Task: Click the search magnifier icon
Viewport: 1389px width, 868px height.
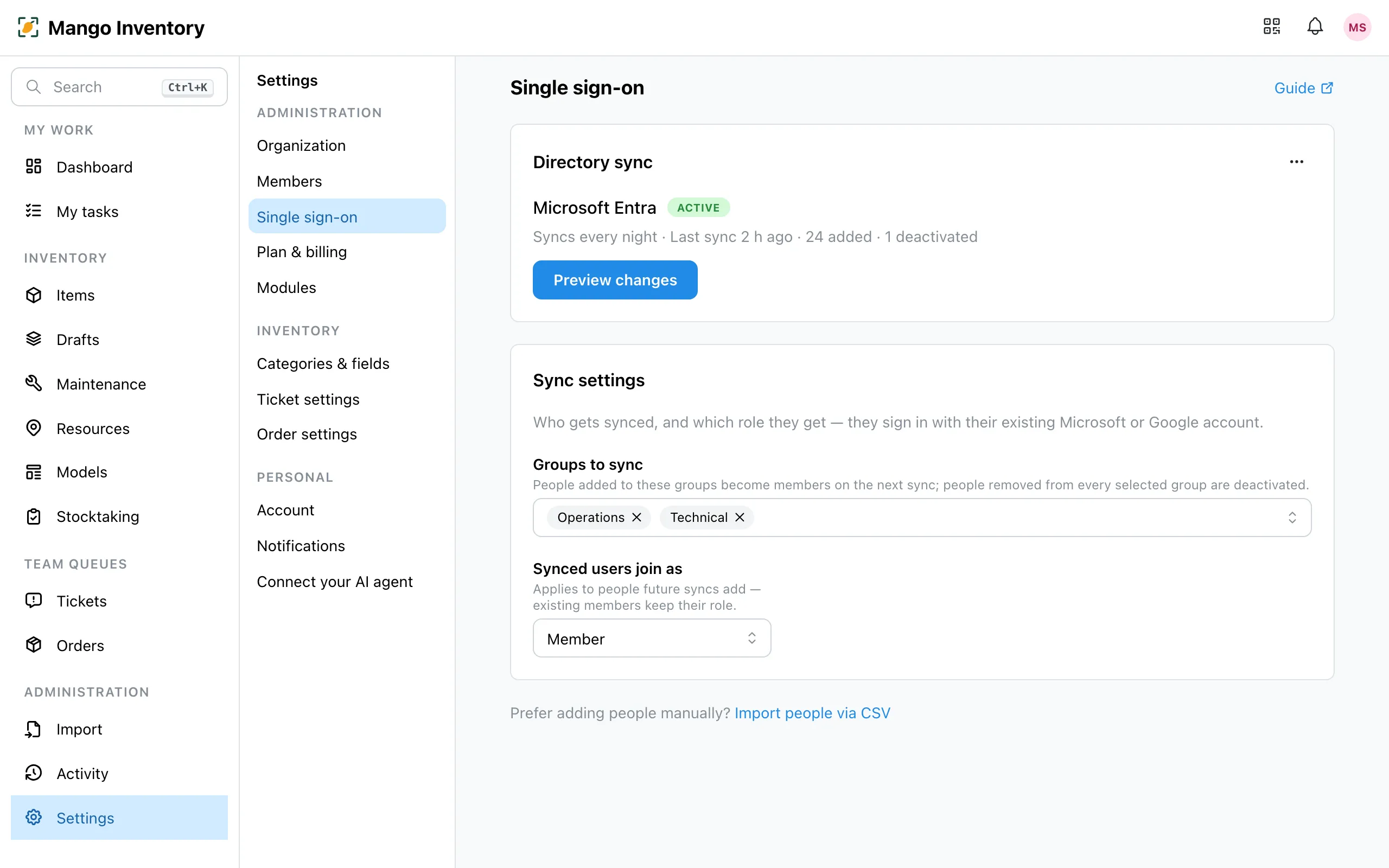Action: [34, 87]
